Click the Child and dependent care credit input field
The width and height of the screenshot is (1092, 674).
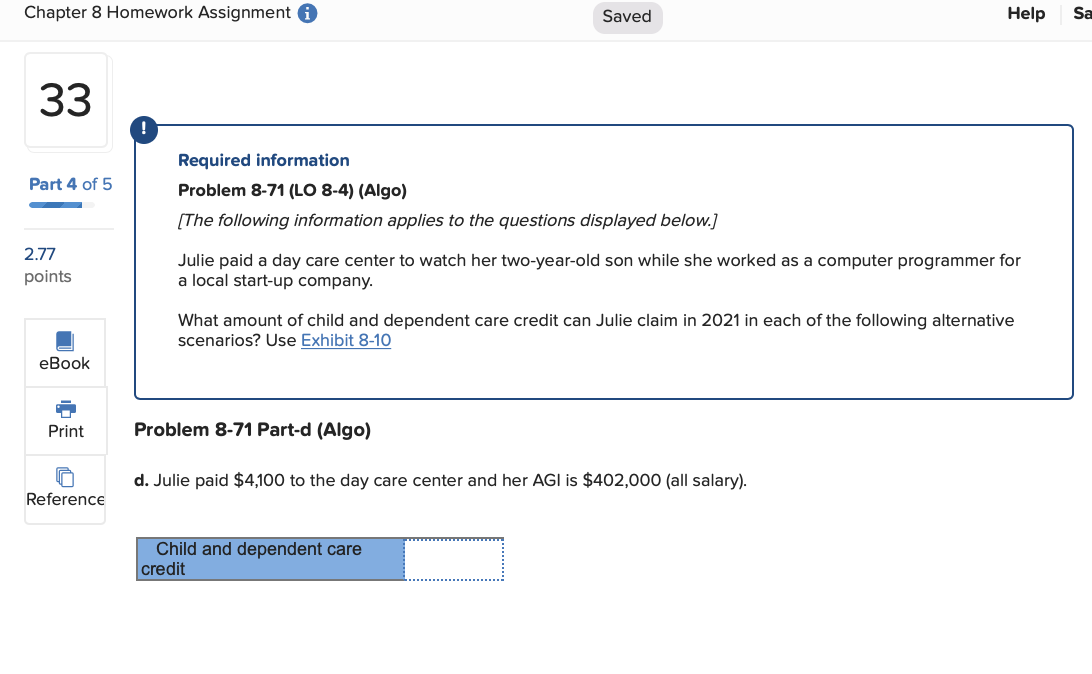tap(454, 559)
